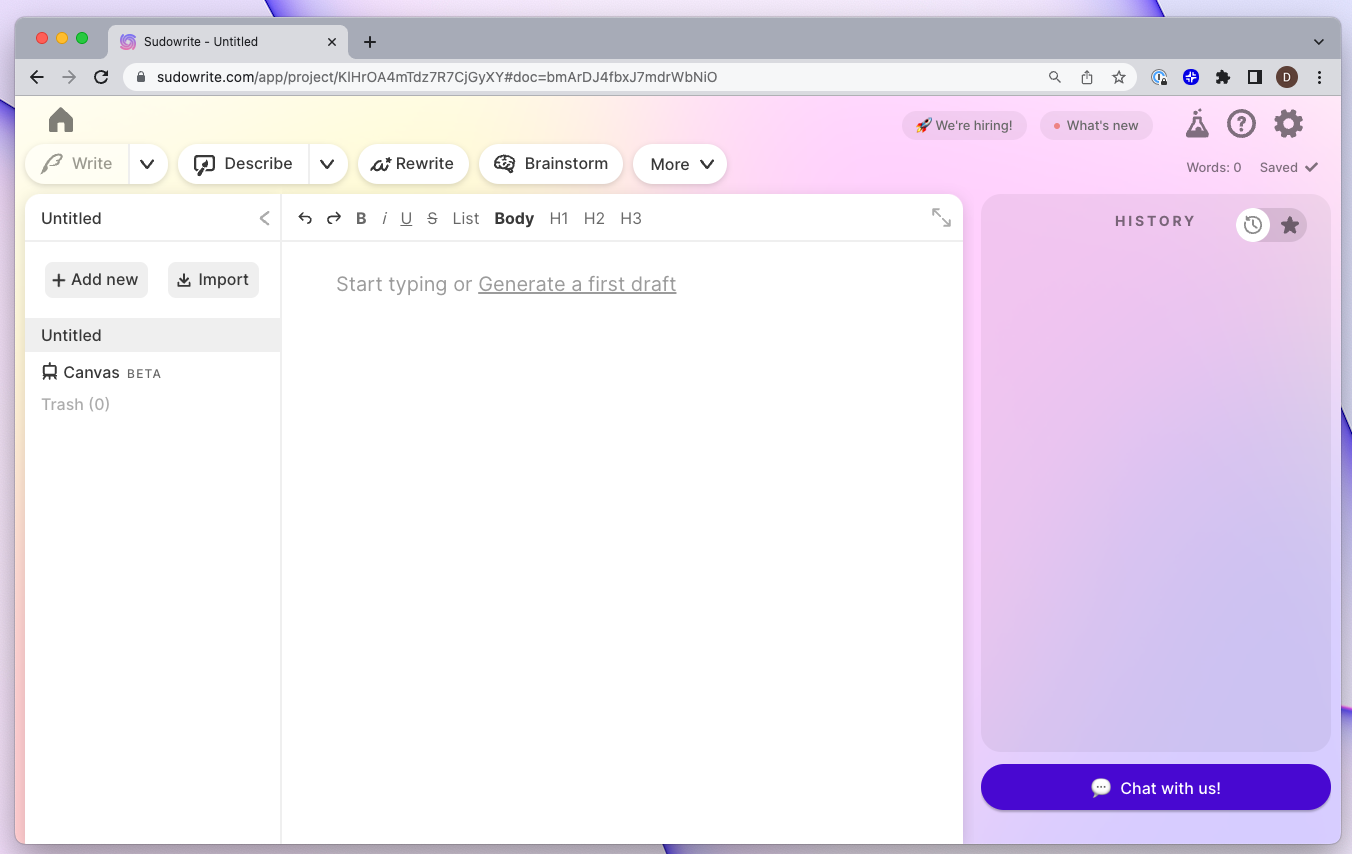The width and height of the screenshot is (1352, 854).
Task: Toggle bold formatting
Action: tap(361, 218)
